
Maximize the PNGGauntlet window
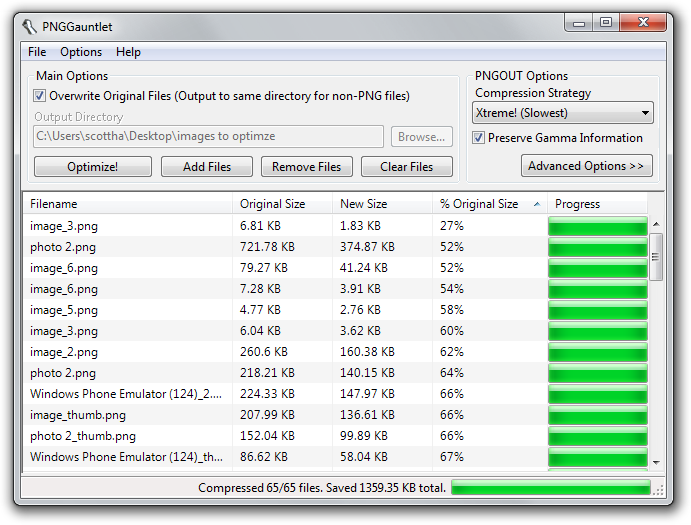606,22
